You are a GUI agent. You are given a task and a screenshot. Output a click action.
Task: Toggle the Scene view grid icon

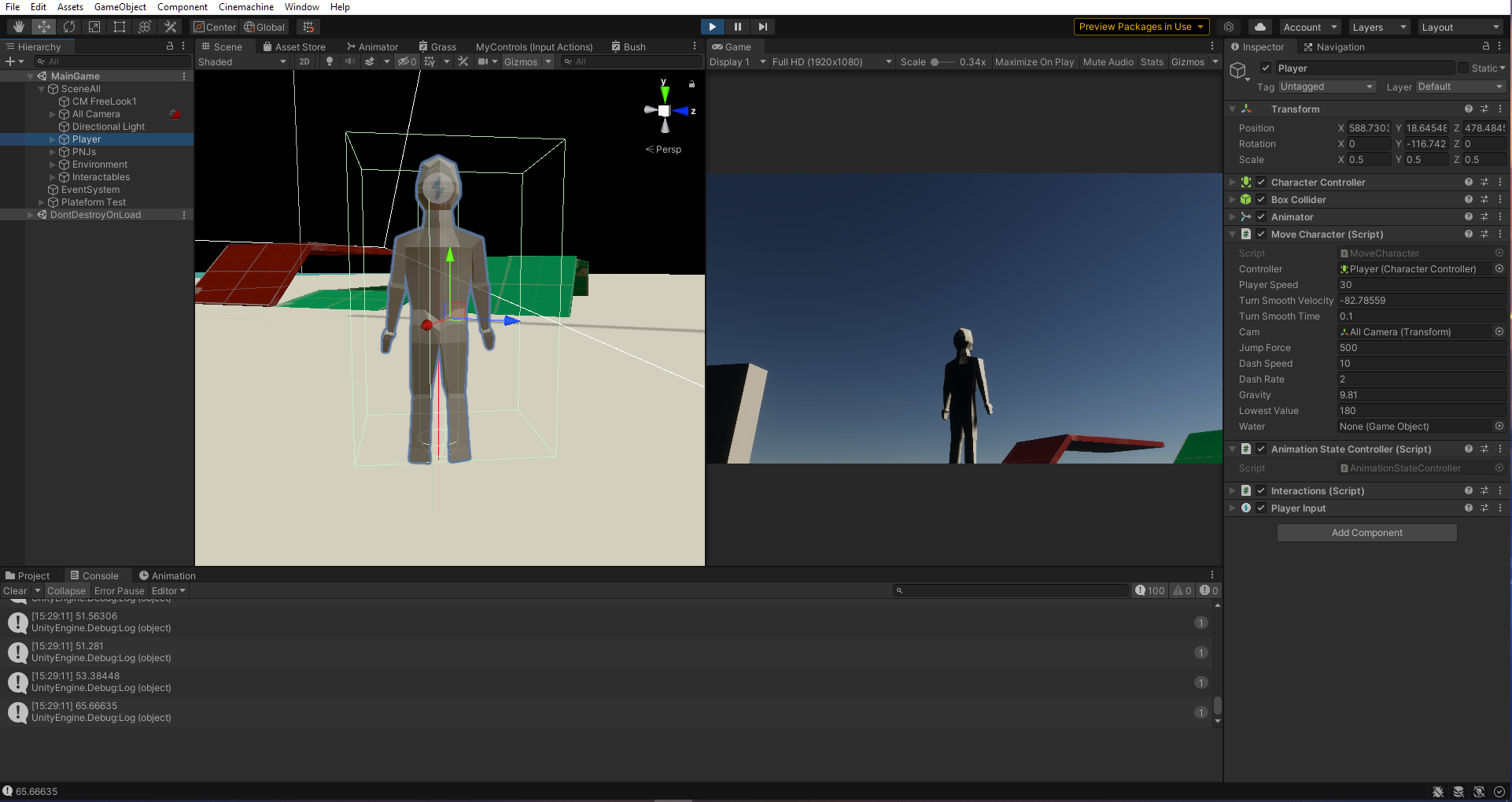[430, 61]
